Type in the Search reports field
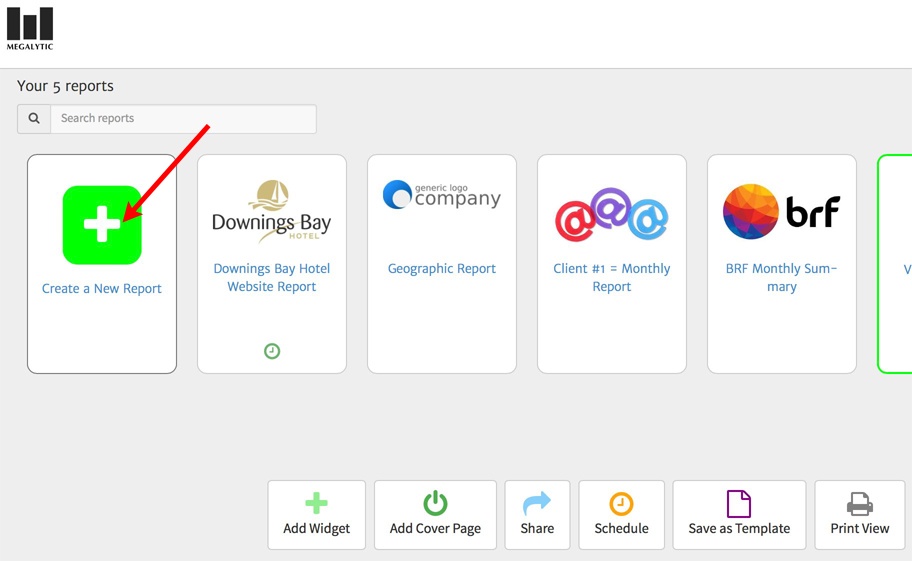Viewport: 912px width, 561px height. pyautogui.click(x=183, y=118)
